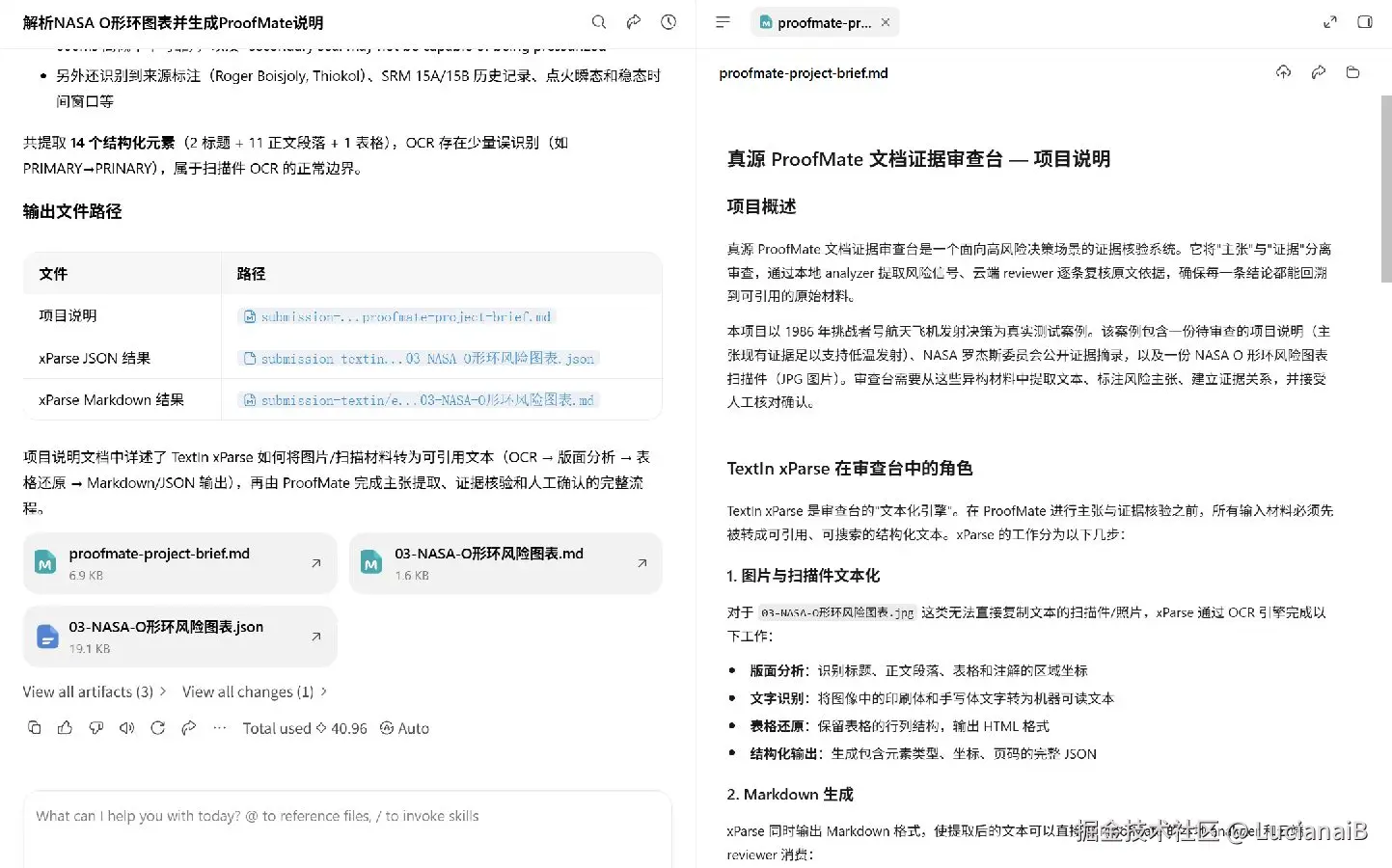Open folder icon in file header
1392x868 pixels.
[x=1352, y=72]
